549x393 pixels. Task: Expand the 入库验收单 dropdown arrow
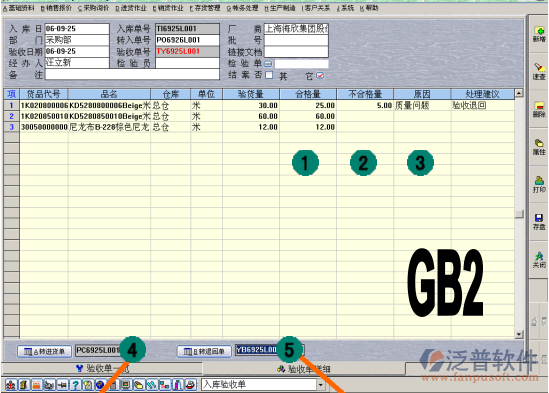pos(321,385)
